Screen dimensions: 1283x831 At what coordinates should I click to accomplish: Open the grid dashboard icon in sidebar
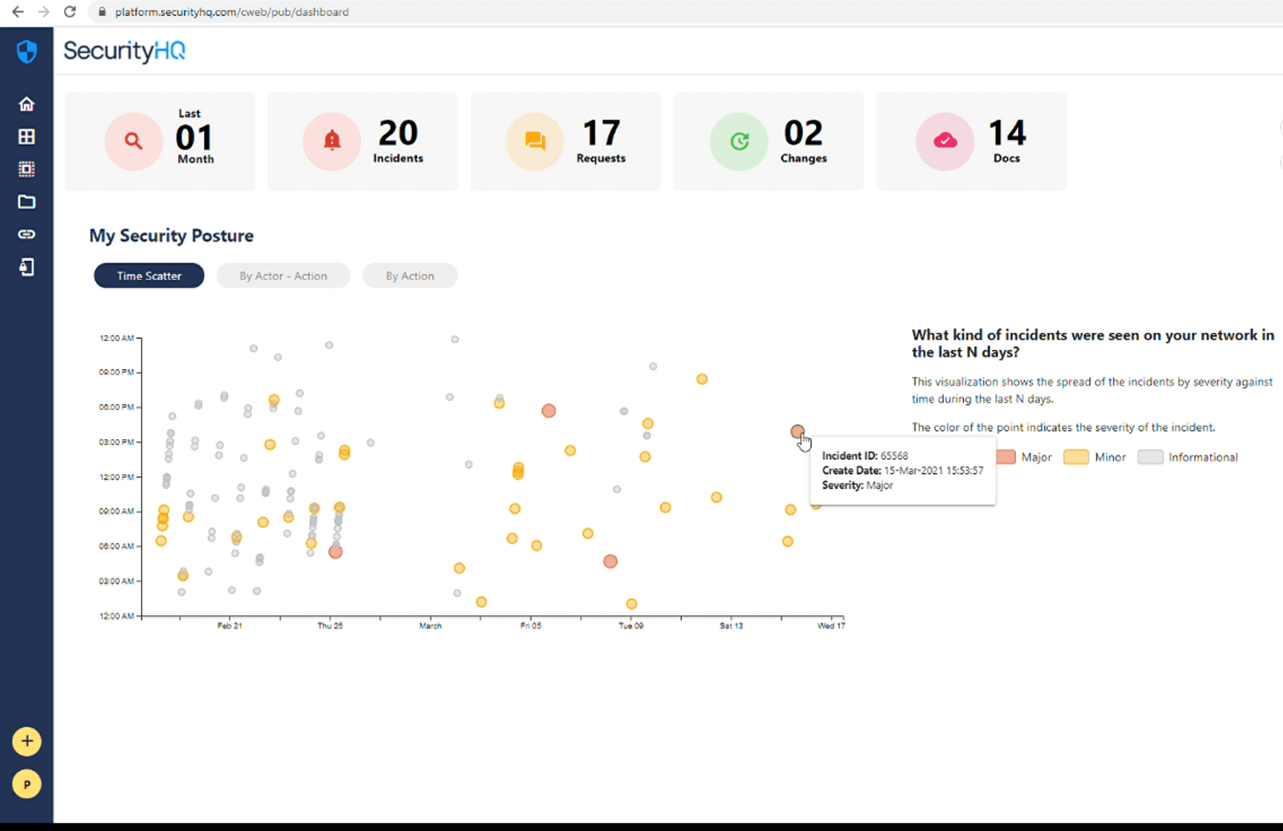click(x=27, y=137)
